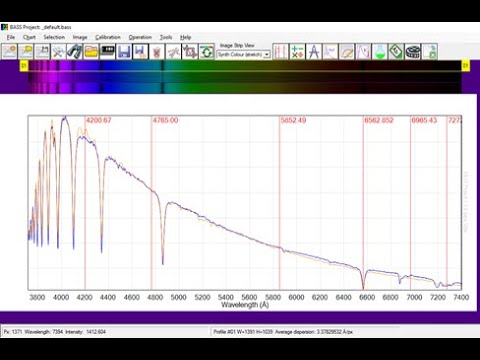Click the Wavelength (Å) axis title
This screenshot has width=480, height=360.
click(x=245, y=305)
